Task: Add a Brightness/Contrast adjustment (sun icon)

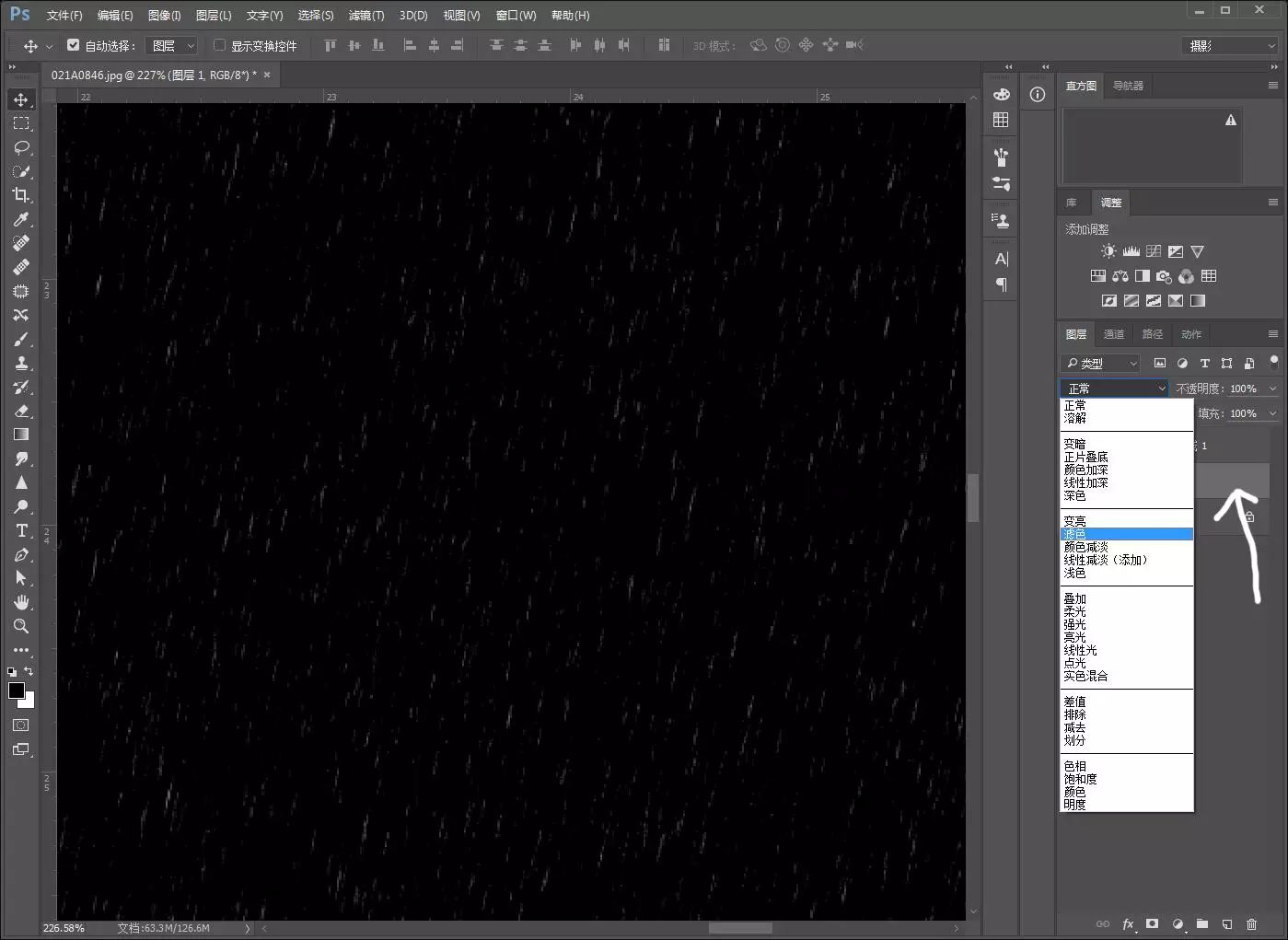Action: 1108,251
